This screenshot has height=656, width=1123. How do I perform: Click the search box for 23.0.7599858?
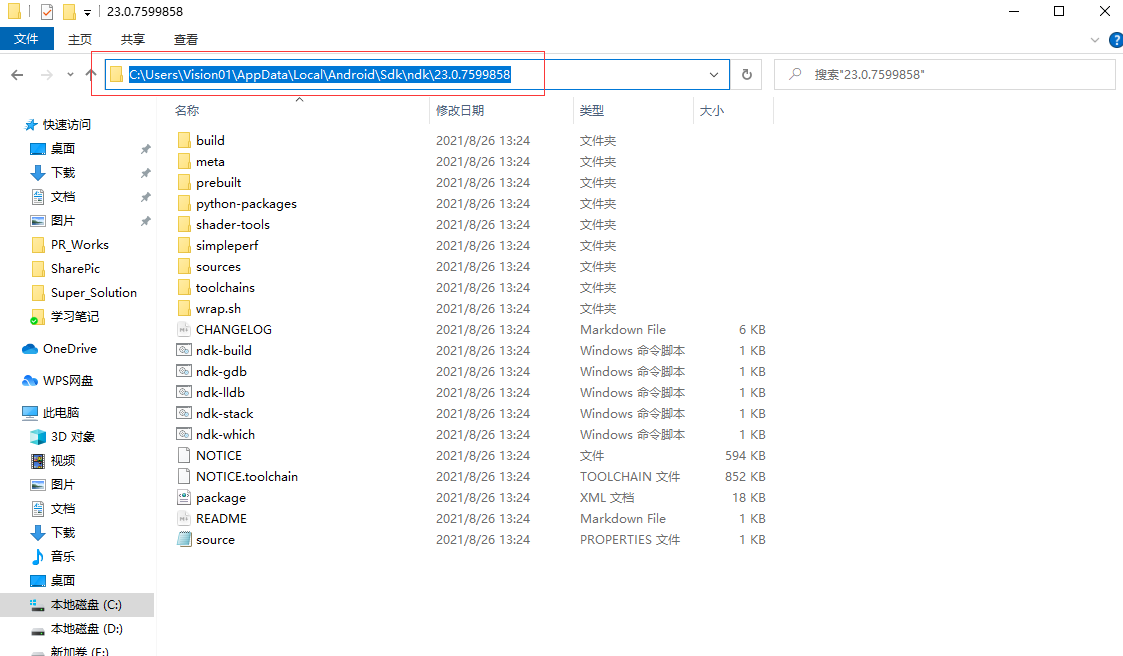[x=945, y=74]
